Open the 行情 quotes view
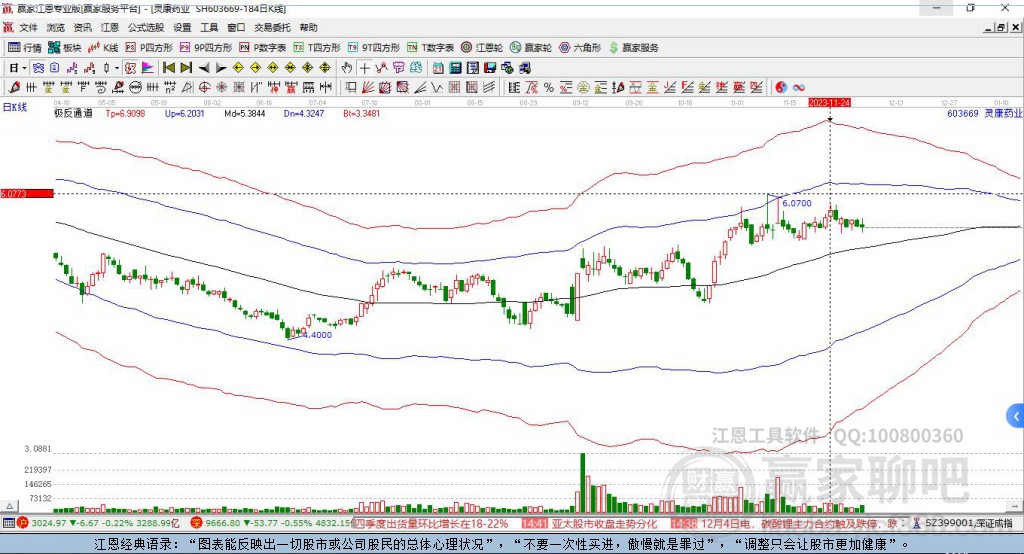The image size is (1024, 554). click(24, 48)
